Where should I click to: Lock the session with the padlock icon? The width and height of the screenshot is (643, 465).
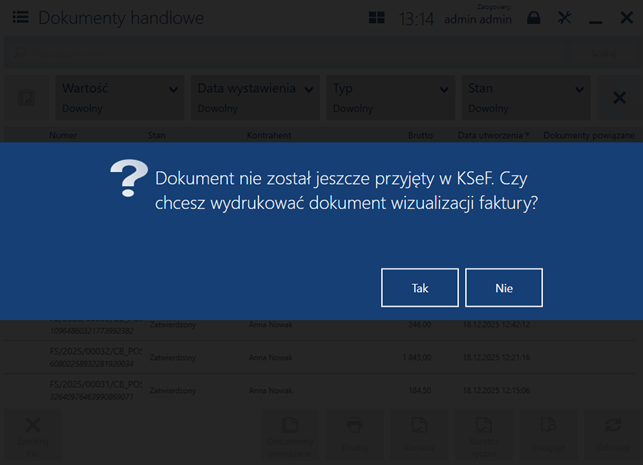[533, 18]
